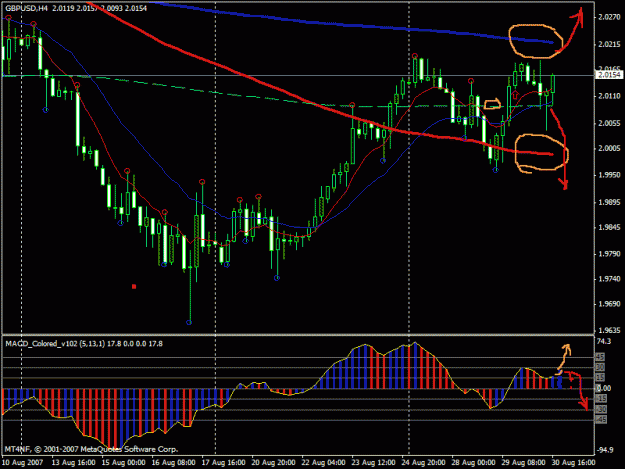Click the 0.00 MACD scale level
Image resolution: width=625 pixels, height=469 pixels.
(x=603, y=388)
